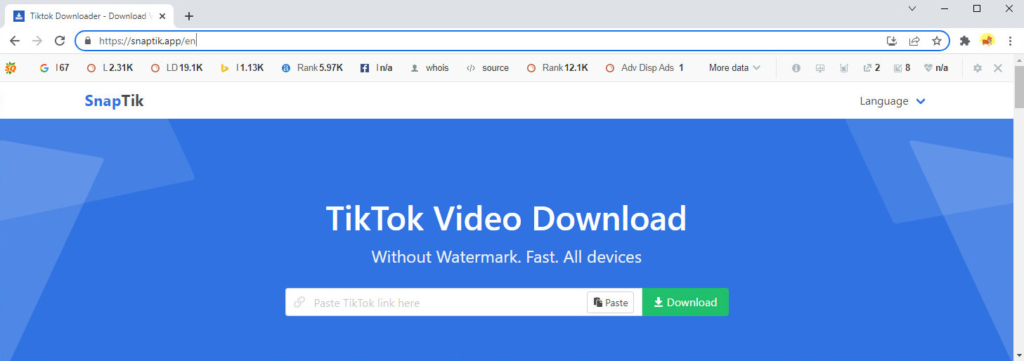Click the Semrush Rank 12.1K metric
Screen dimensions: 1024x361
[x=557, y=67]
